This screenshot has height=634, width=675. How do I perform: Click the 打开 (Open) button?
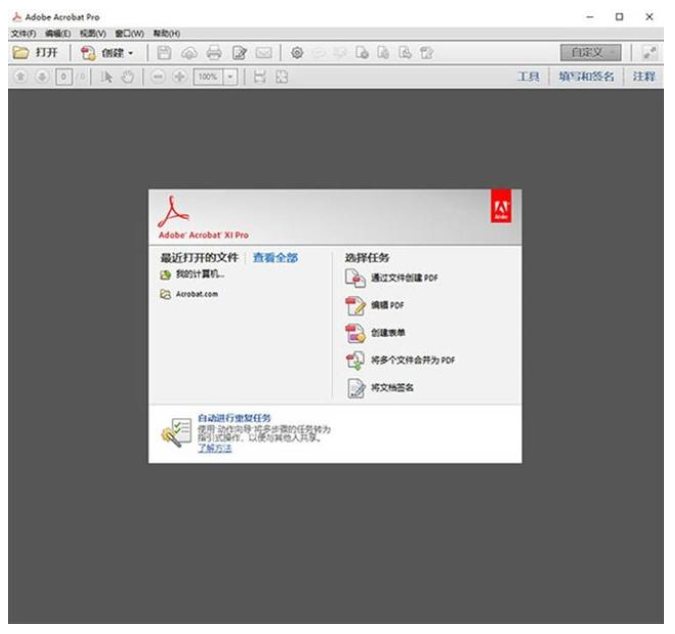[36, 52]
